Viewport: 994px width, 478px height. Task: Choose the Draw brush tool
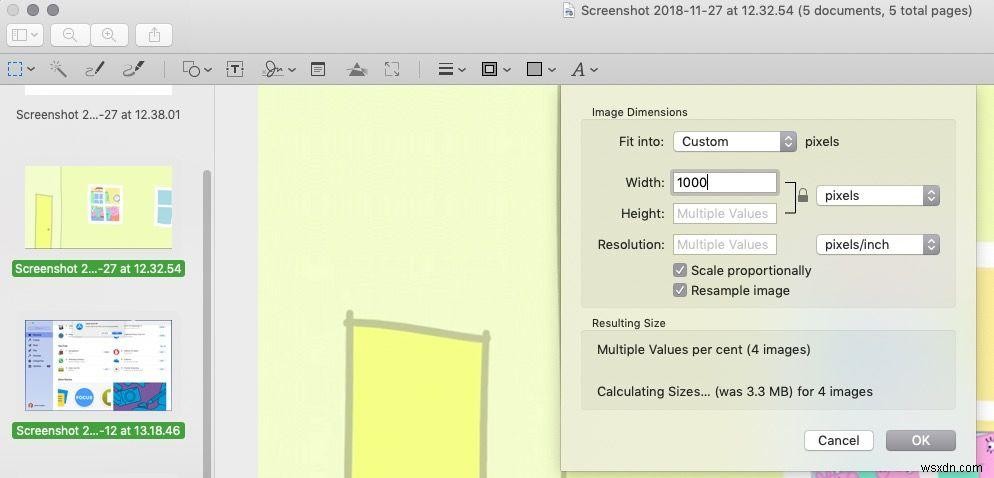[133, 69]
